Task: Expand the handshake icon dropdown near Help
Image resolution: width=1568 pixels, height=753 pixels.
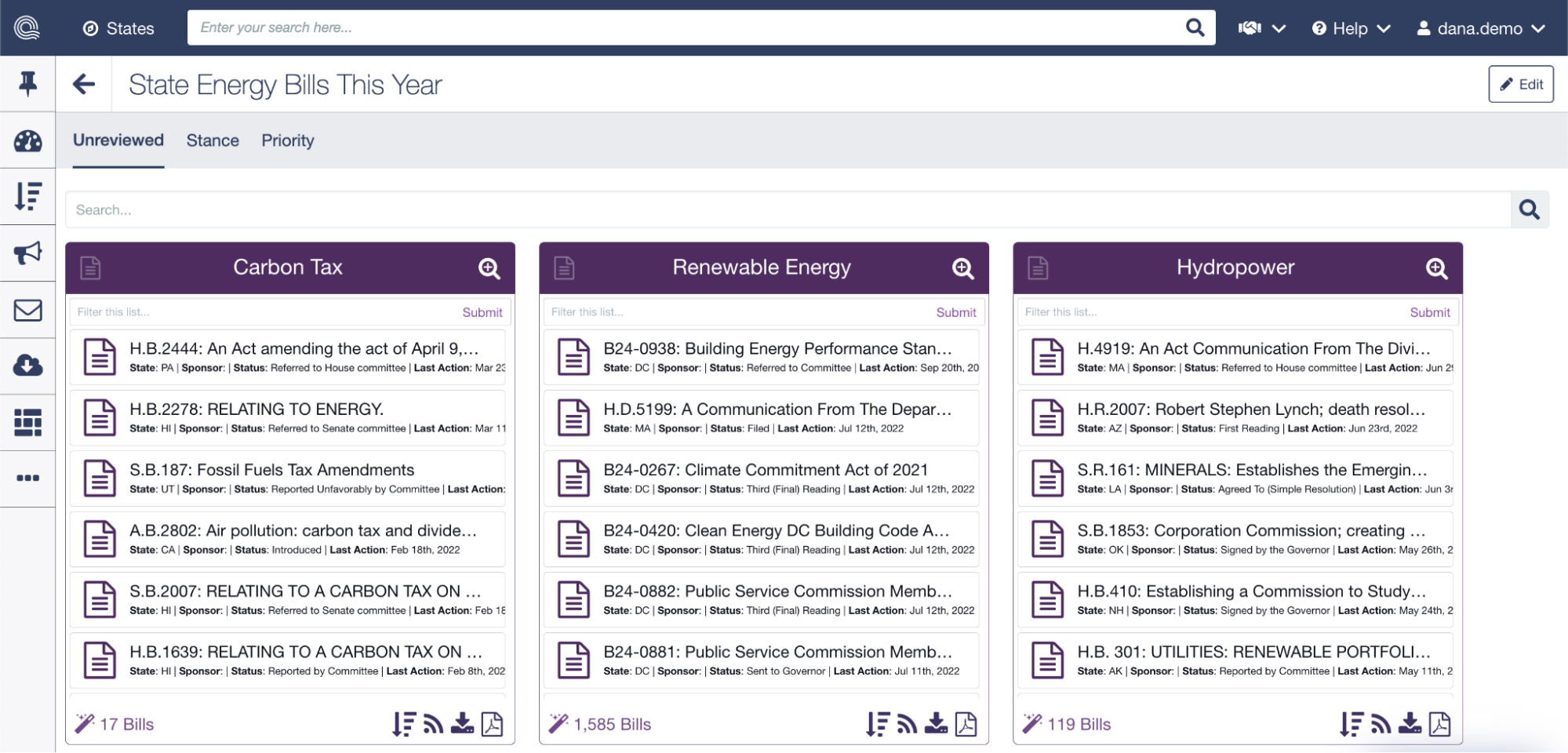Action: pos(1261,27)
